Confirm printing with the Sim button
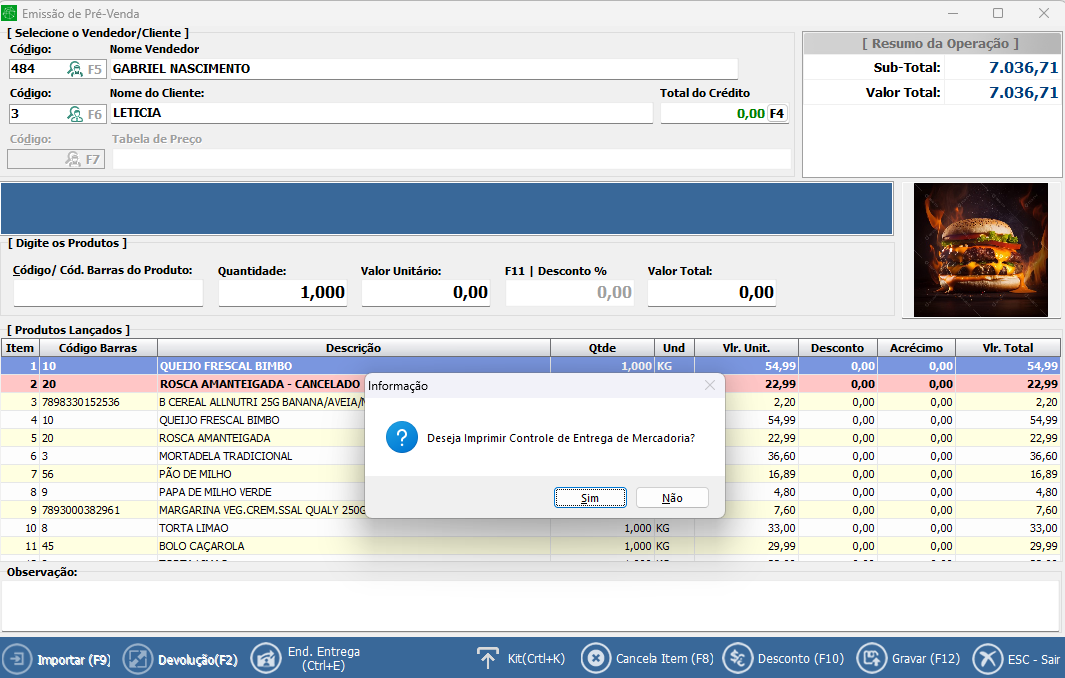The width and height of the screenshot is (1065, 678). tap(590, 498)
